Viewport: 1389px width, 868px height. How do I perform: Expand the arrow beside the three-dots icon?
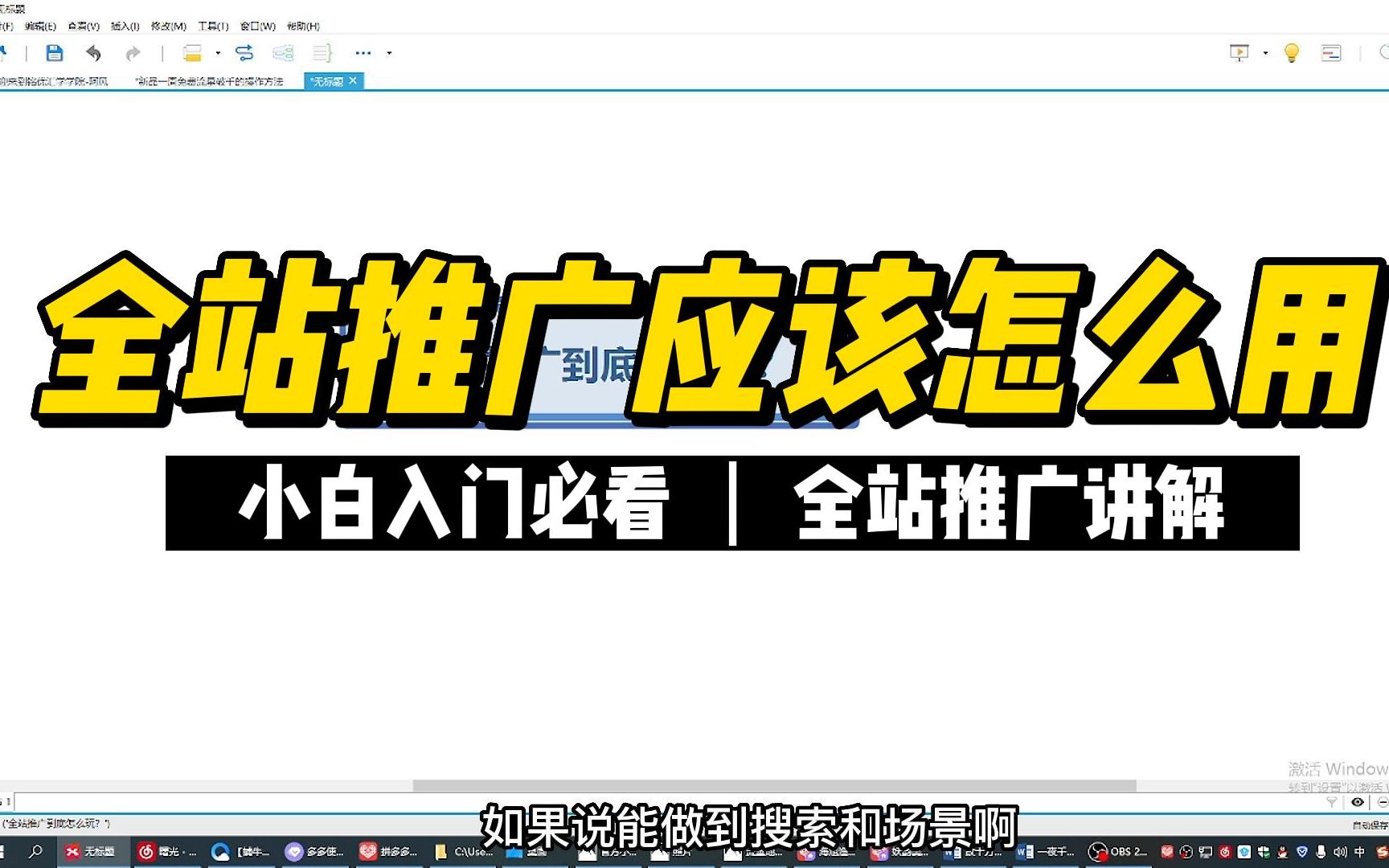[x=390, y=53]
